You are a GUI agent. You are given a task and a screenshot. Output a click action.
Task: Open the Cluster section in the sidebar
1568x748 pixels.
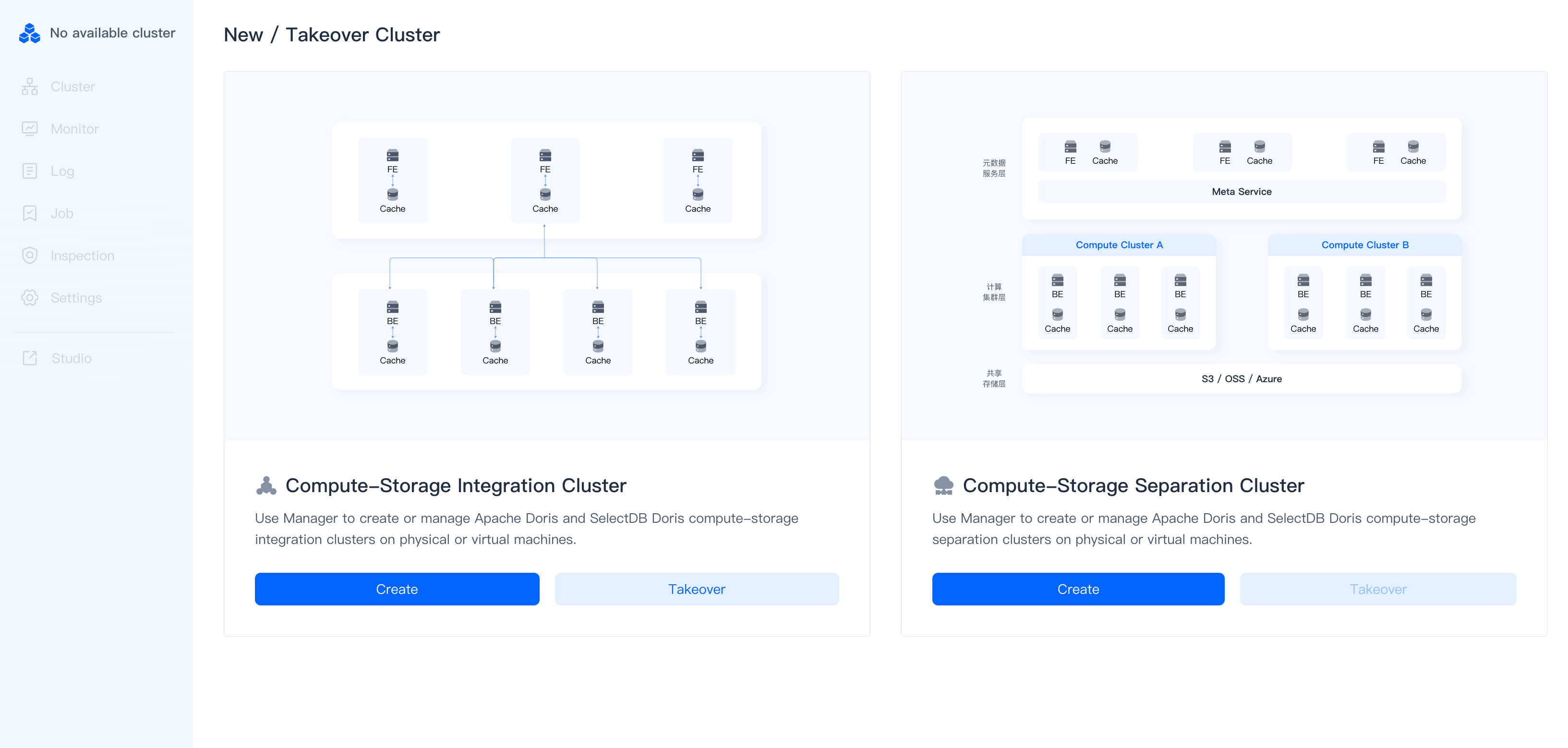(72, 86)
